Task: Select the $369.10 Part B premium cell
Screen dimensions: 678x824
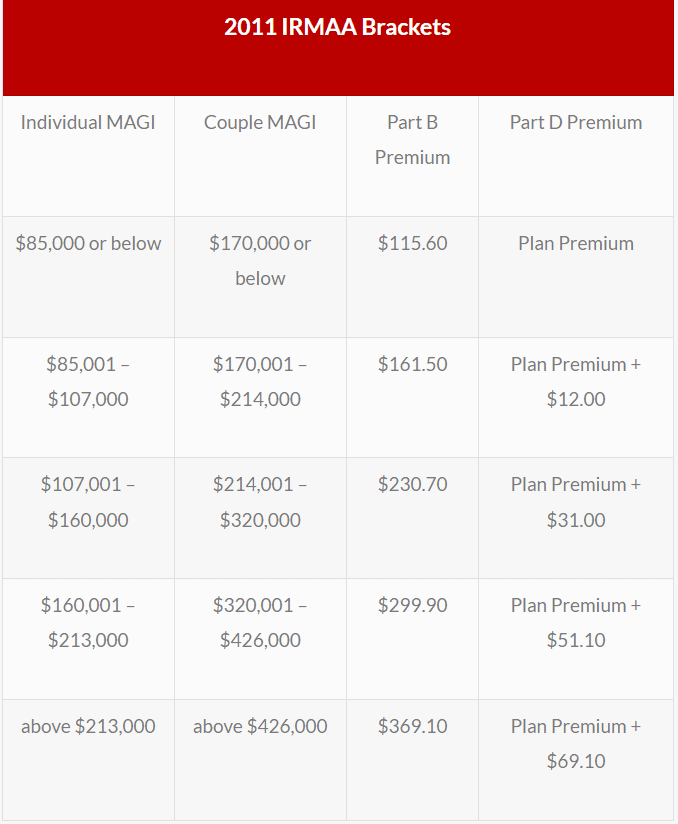Action: 412,727
